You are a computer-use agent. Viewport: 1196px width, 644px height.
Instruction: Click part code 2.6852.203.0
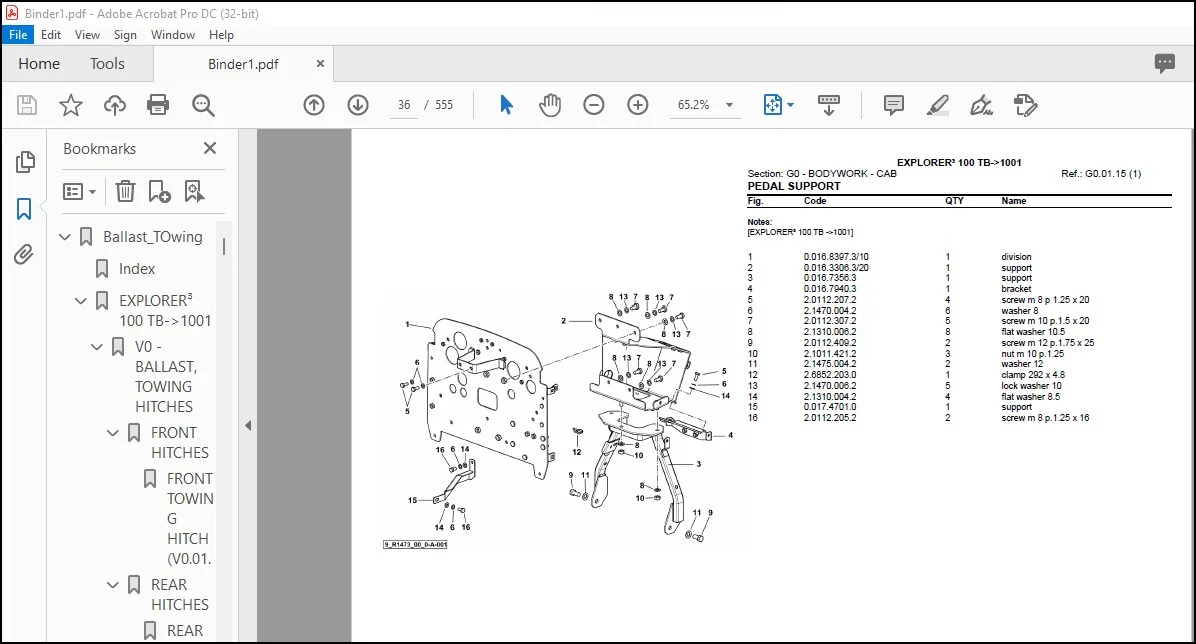(x=830, y=375)
